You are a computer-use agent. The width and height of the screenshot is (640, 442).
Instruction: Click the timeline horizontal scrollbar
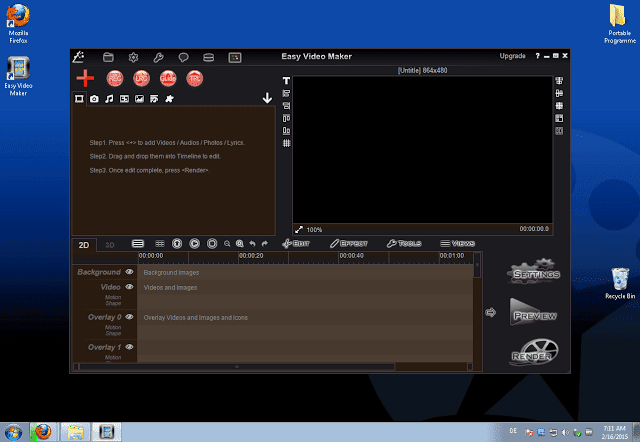pos(237,366)
